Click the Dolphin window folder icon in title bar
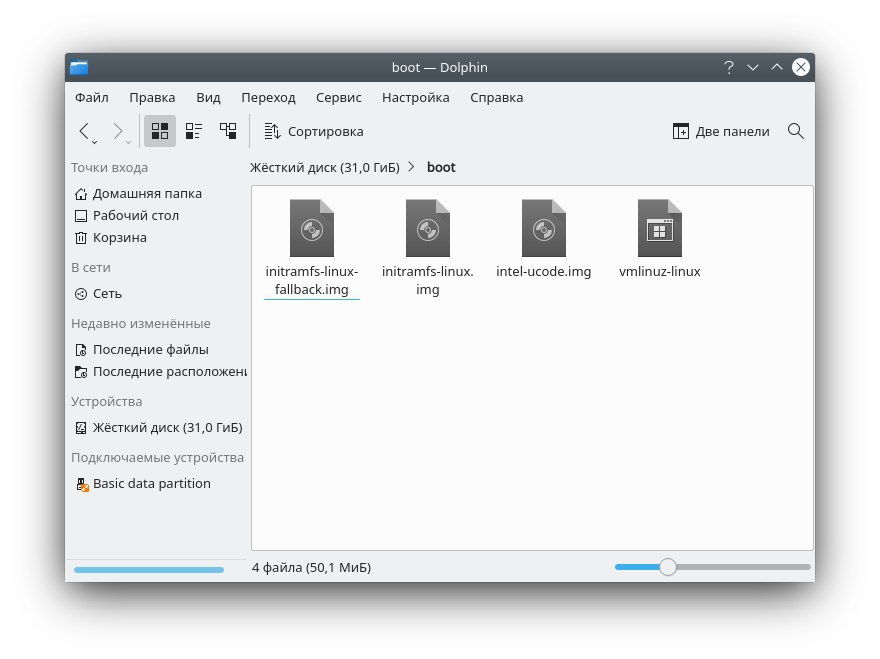880x659 pixels. pyautogui.click(x=79, y=67)
